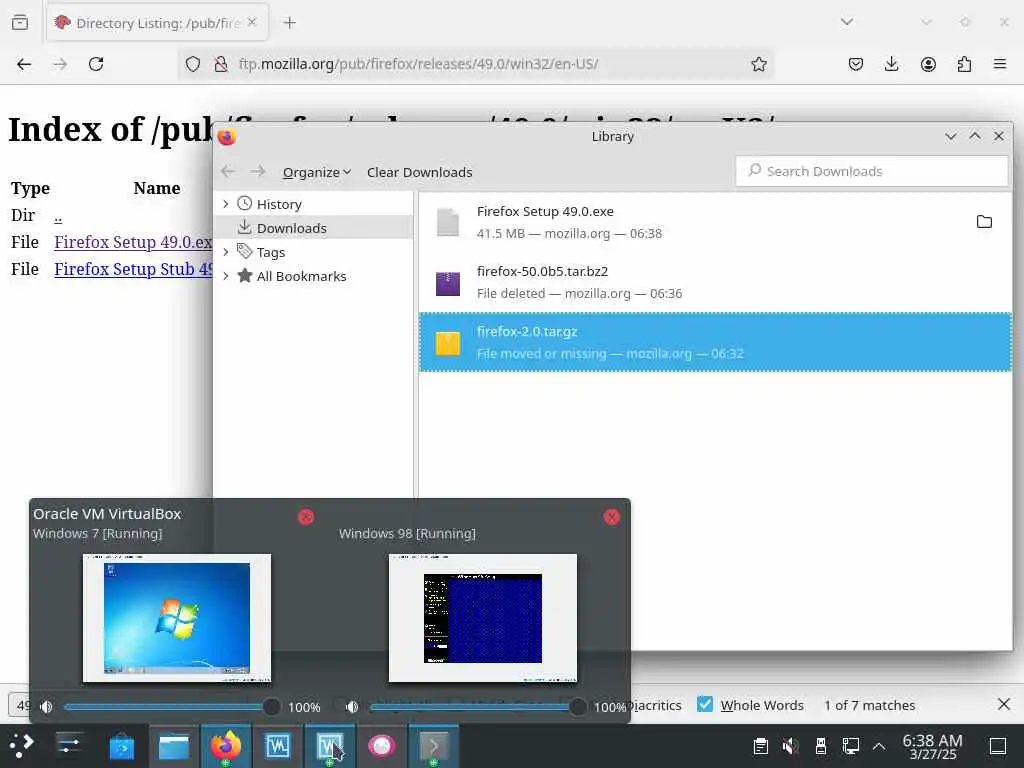The width and height of the screenshot is (1024, 768).
Task: Toggle the Whole Words checkbox
Action: [705, 705]
